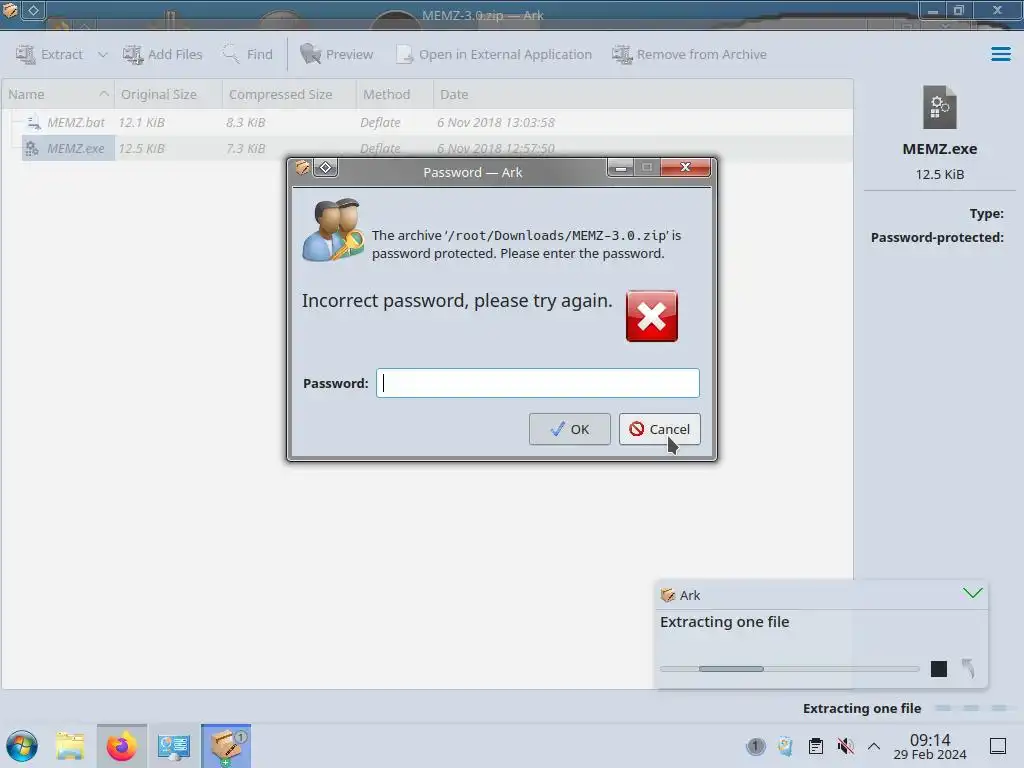Click the MEMZ.exe preview icon in info panel
Image resolution: width=1024 pixels, height=768 pixels.
coord(940,108)
